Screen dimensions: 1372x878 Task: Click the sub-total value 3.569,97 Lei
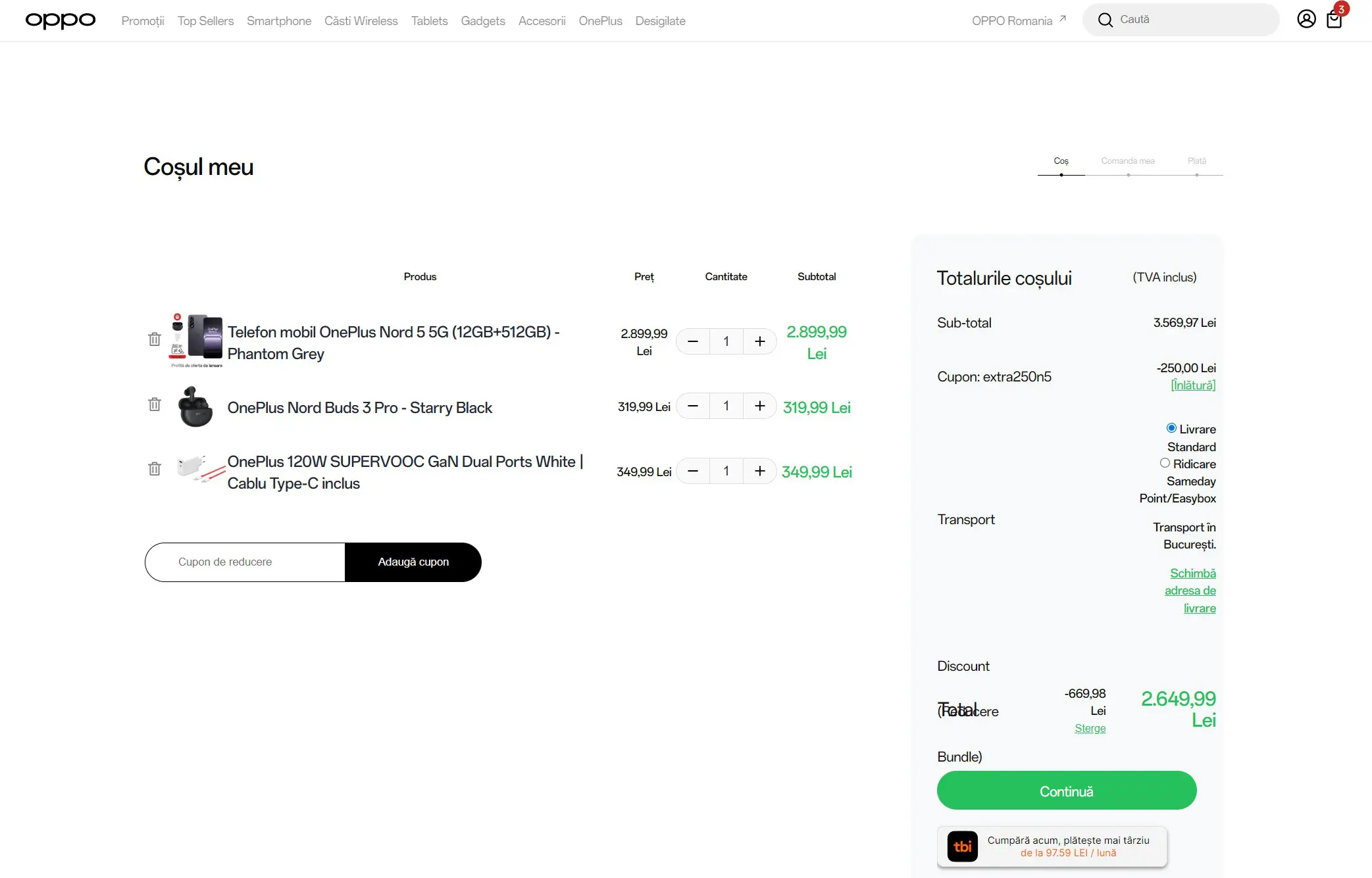pos(1184,323)
